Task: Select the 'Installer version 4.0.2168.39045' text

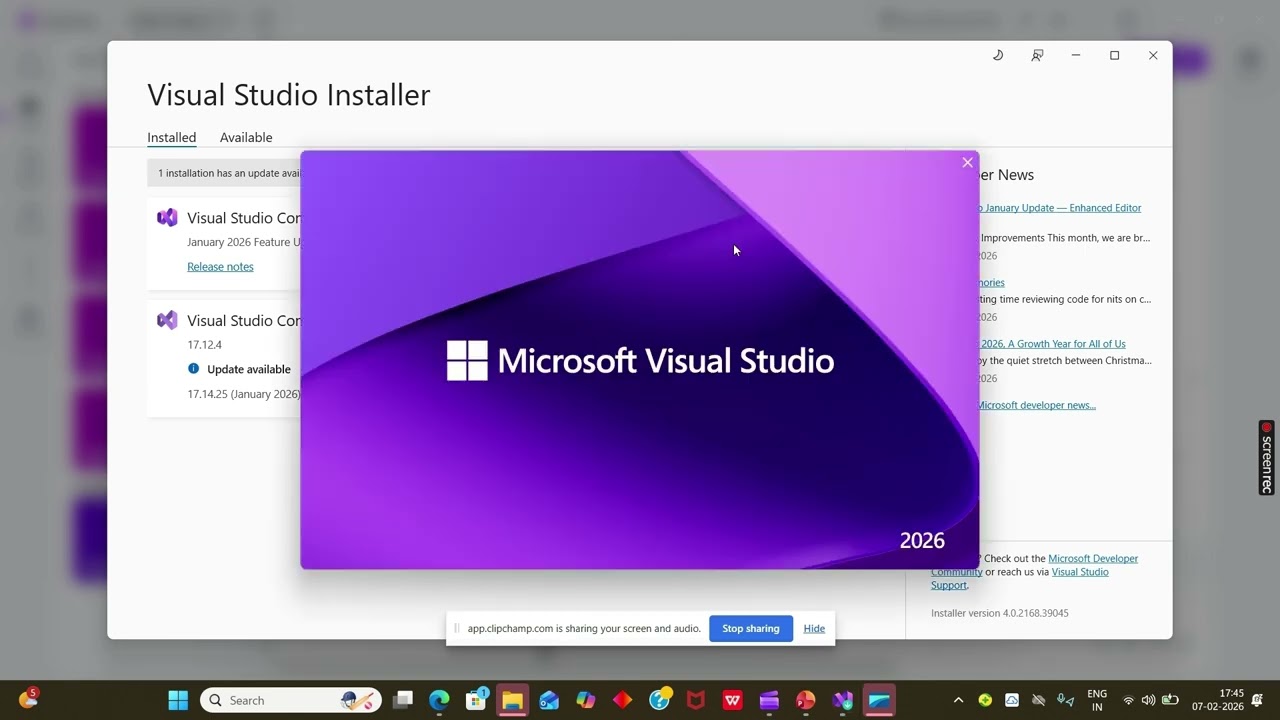Action: pos(1000,613)
